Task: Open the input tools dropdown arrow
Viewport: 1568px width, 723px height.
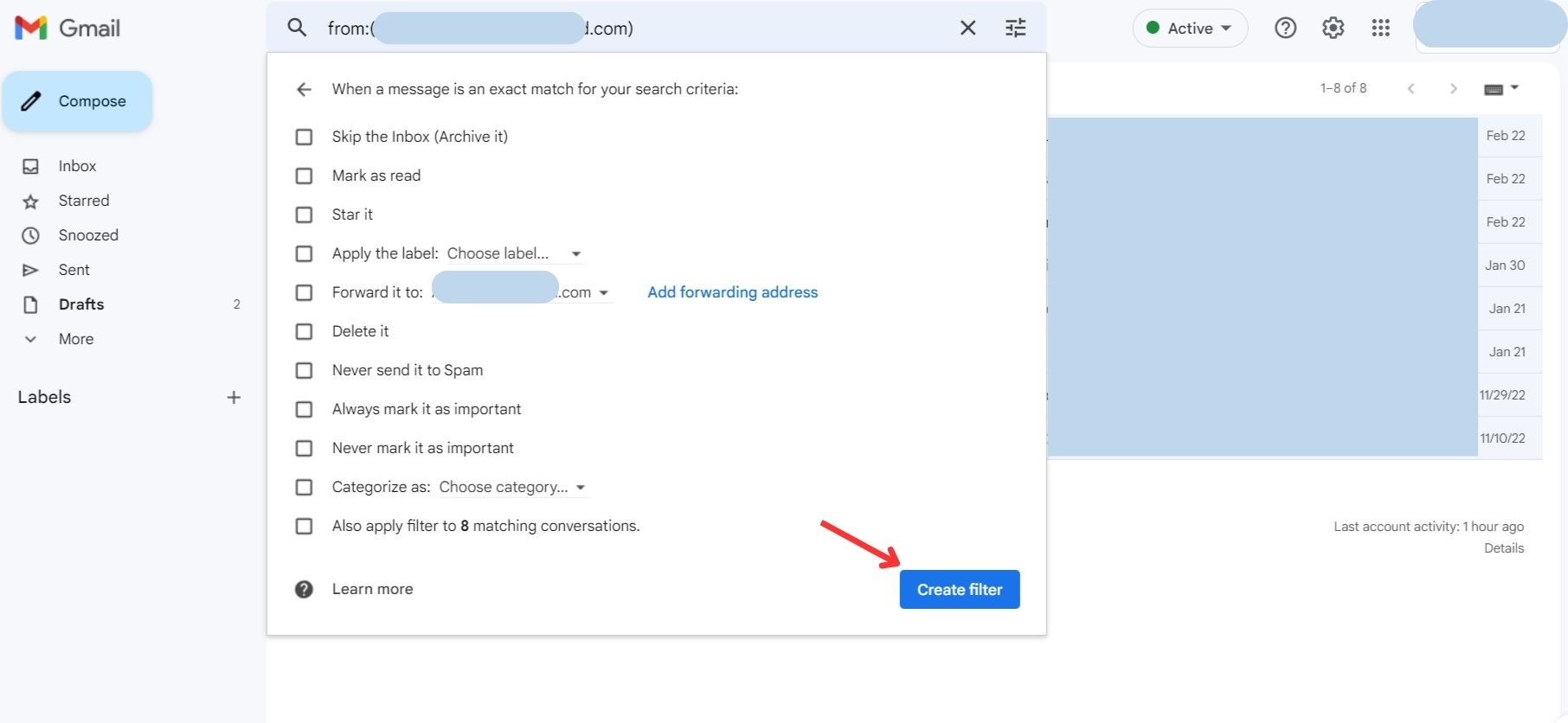Action: point(1514,87)
